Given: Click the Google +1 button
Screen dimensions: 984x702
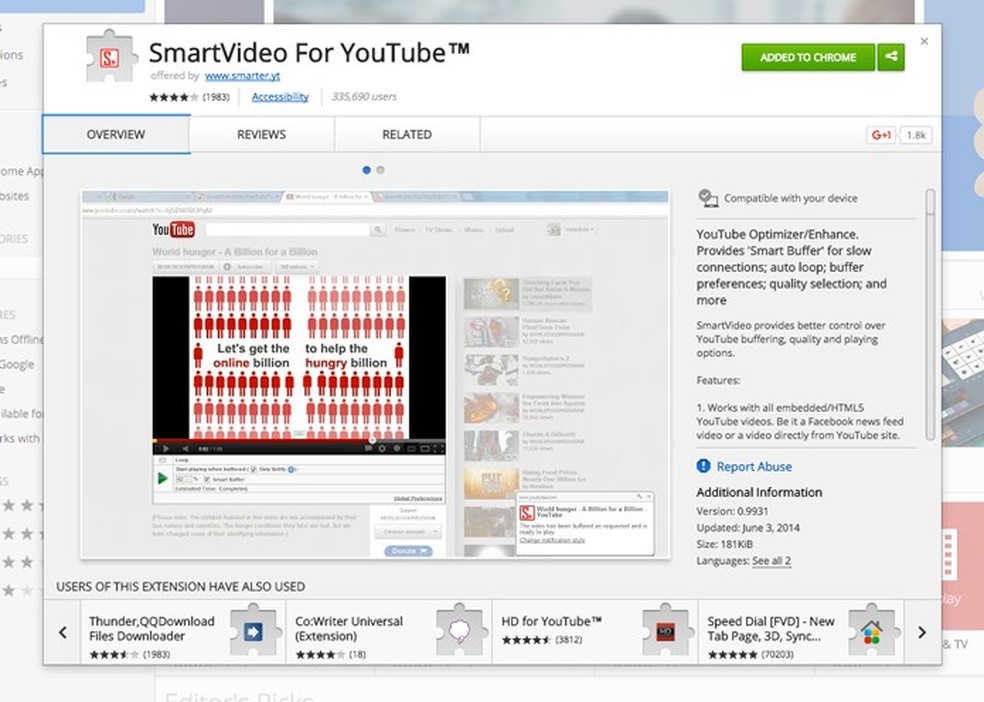Looking at the screenshot, I should click(881, 135).
